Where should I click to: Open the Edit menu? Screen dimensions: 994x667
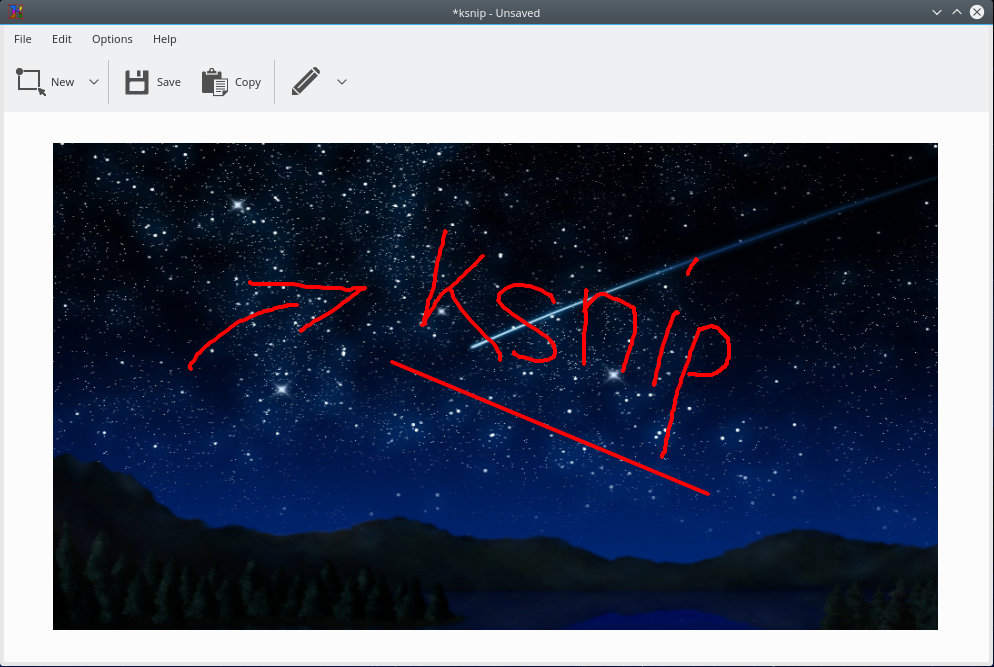(61, 39)
